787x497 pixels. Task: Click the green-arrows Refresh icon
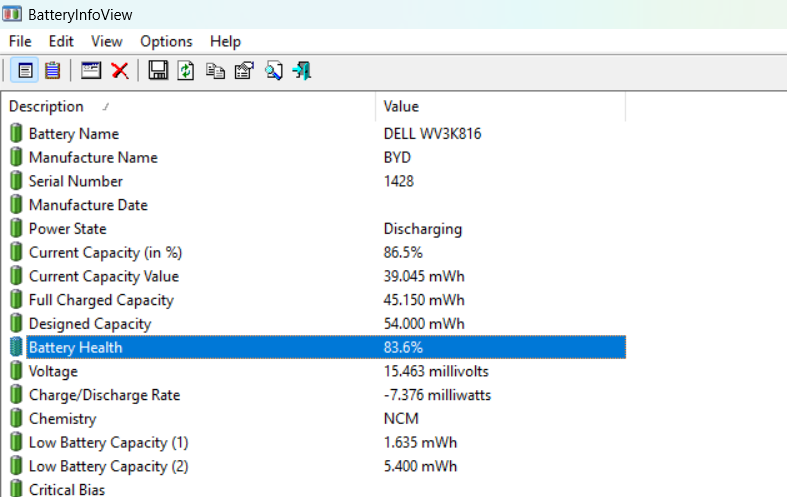(x=186, y=70)
